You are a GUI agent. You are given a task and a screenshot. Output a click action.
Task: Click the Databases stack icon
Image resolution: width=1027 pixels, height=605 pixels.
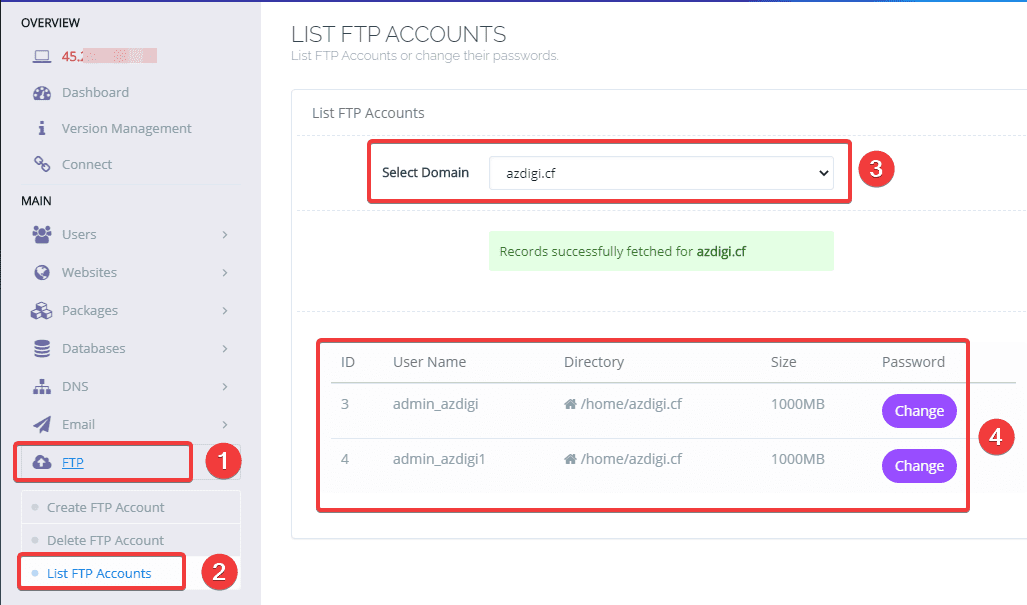[x=42, y=348]
